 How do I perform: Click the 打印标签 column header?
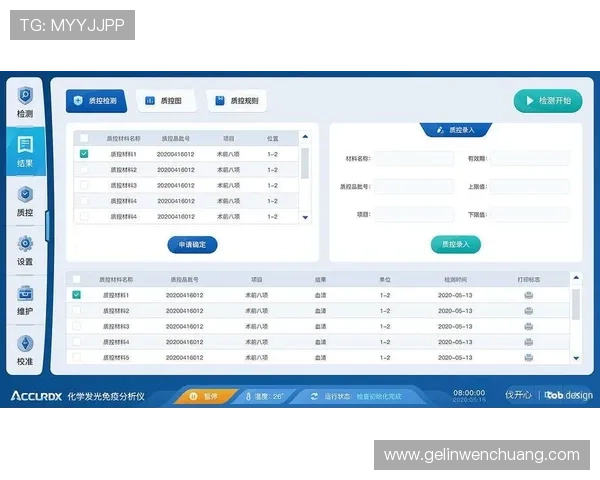point(528,280)
